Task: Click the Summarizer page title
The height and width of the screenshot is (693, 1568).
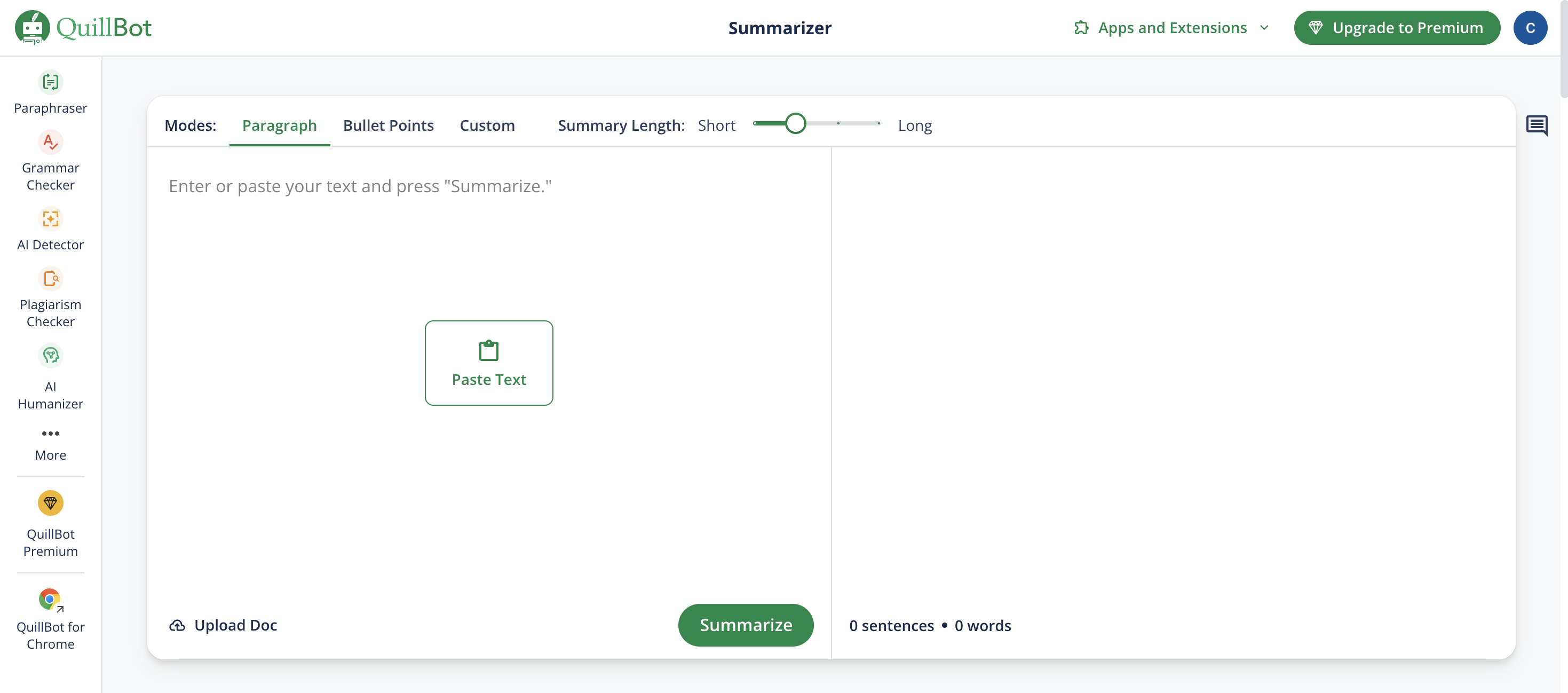Action: [780, 28]
